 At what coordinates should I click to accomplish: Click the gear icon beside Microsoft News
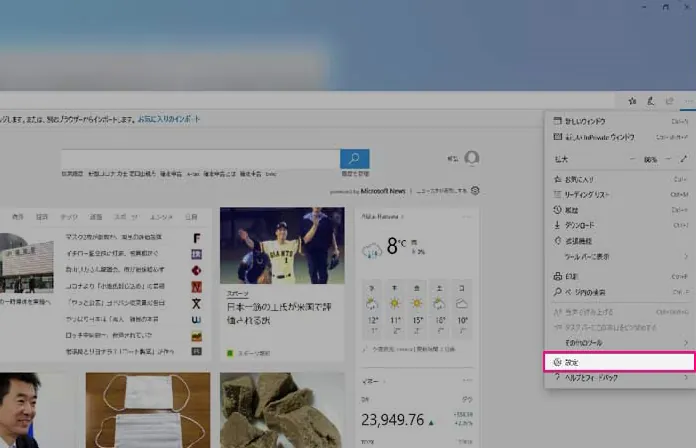coord(475,190)
